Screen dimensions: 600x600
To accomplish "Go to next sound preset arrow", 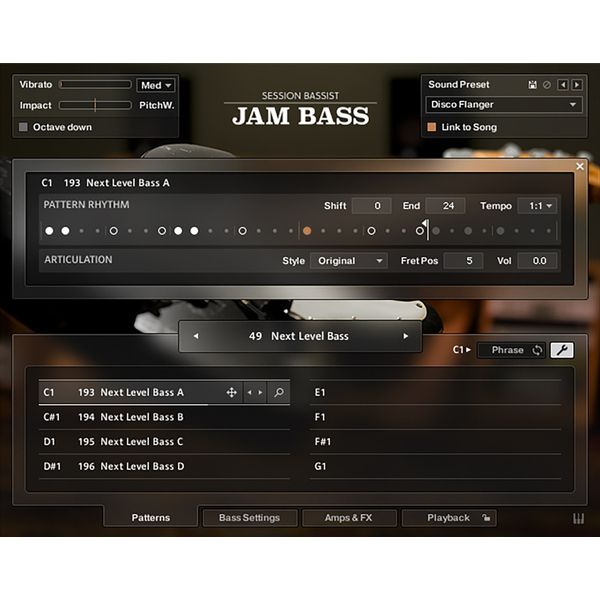I will click(x=577, y=85).
